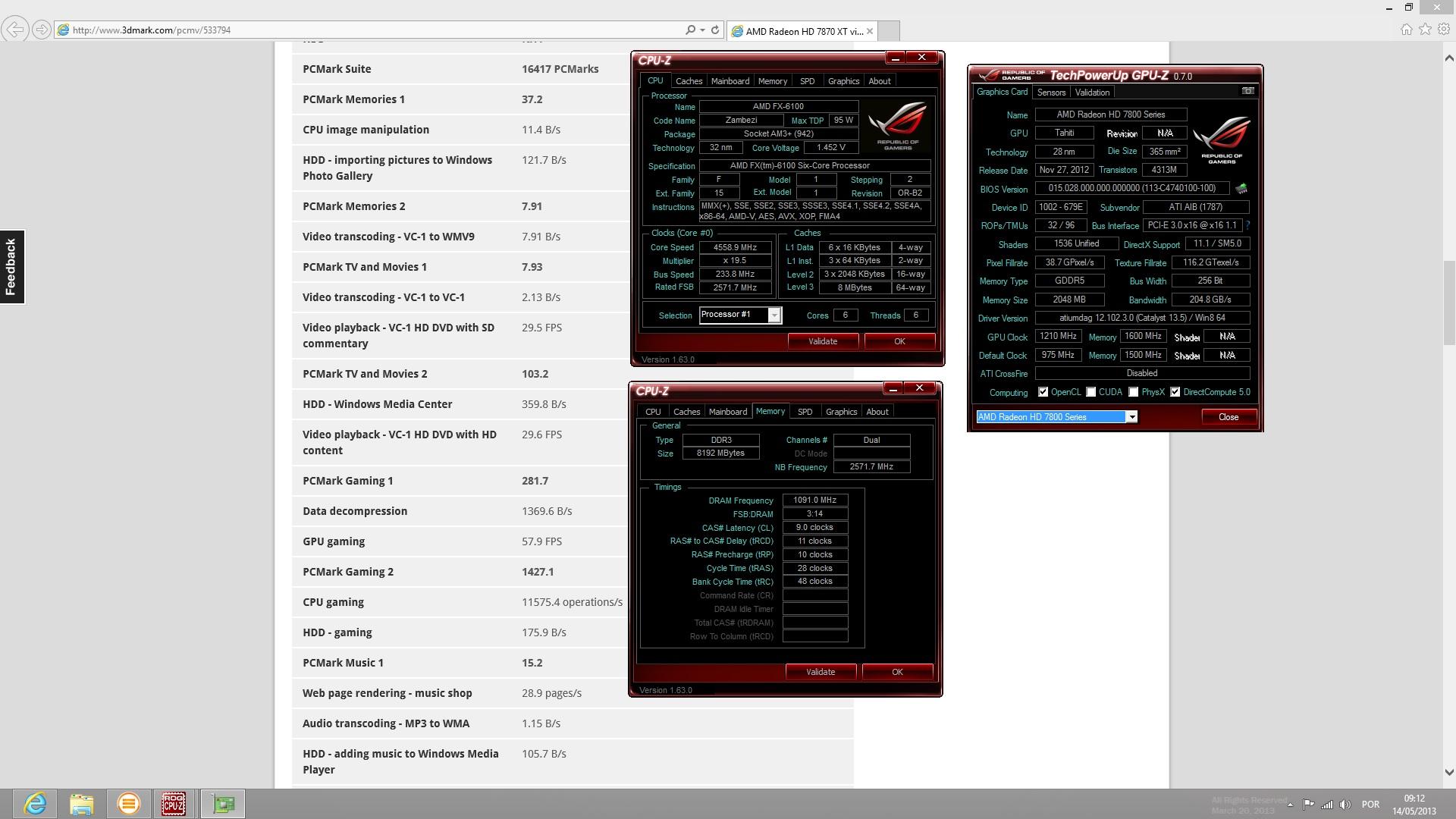
Task: Open Internet Explorer from the taskbar
Action: point(35,804)
